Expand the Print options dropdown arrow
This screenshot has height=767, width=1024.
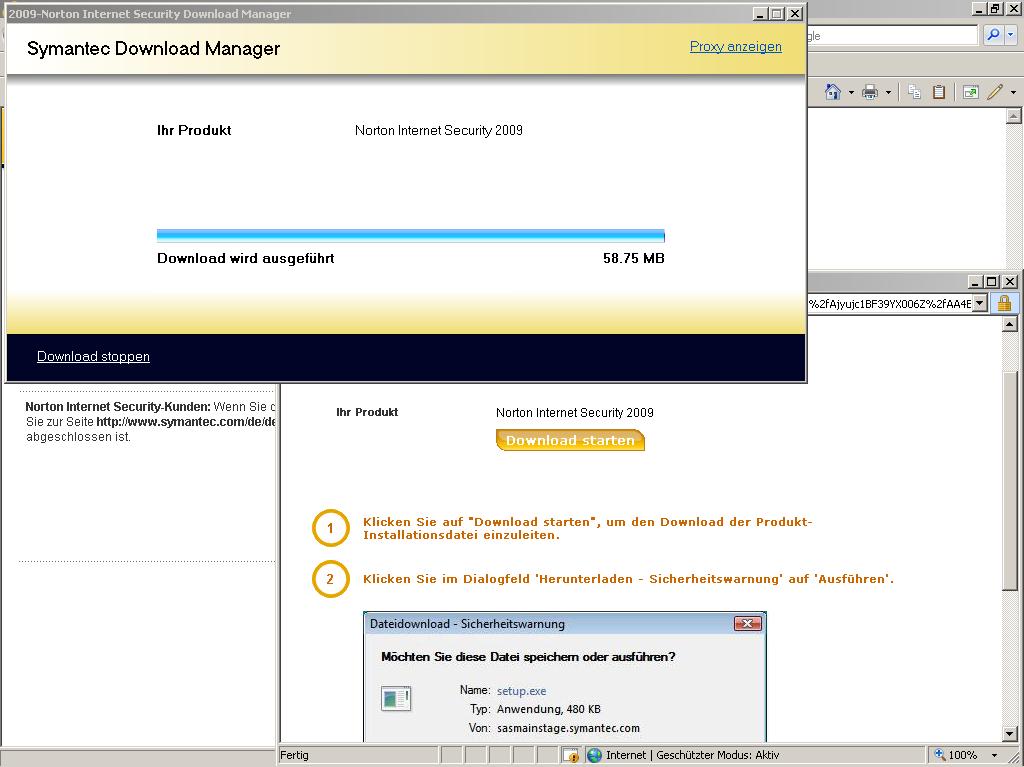point(888,93)
